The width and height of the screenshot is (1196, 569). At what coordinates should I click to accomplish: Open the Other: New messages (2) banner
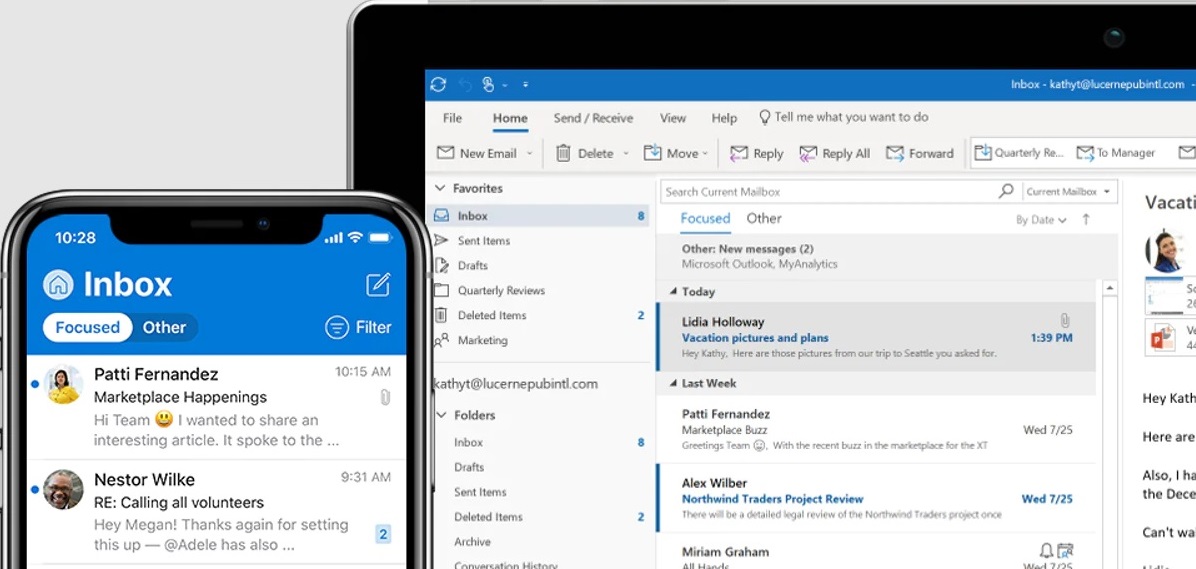pos(876,256)
